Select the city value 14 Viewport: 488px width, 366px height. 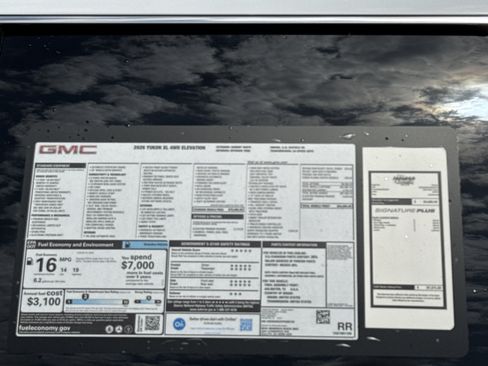coord(63,270)
